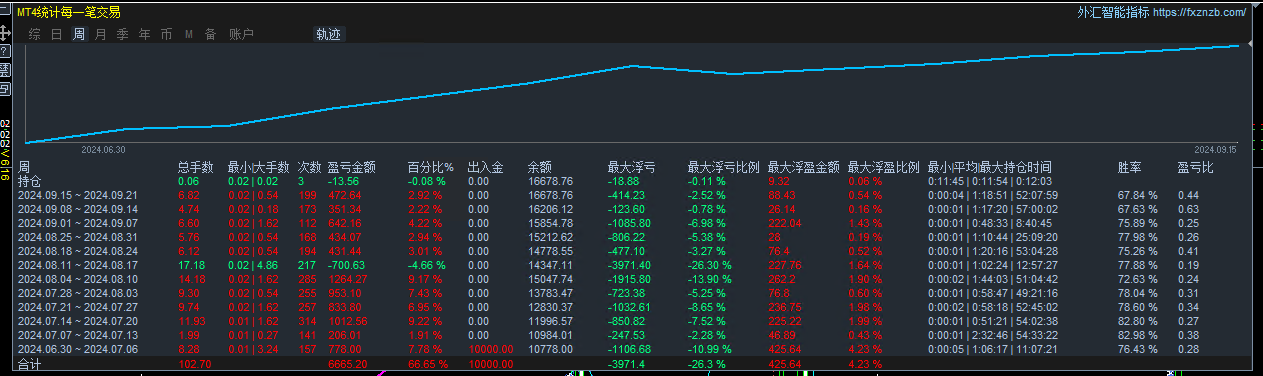
Task: Click the 最大浮盈金额 column header
Action: tap(803, 168)
